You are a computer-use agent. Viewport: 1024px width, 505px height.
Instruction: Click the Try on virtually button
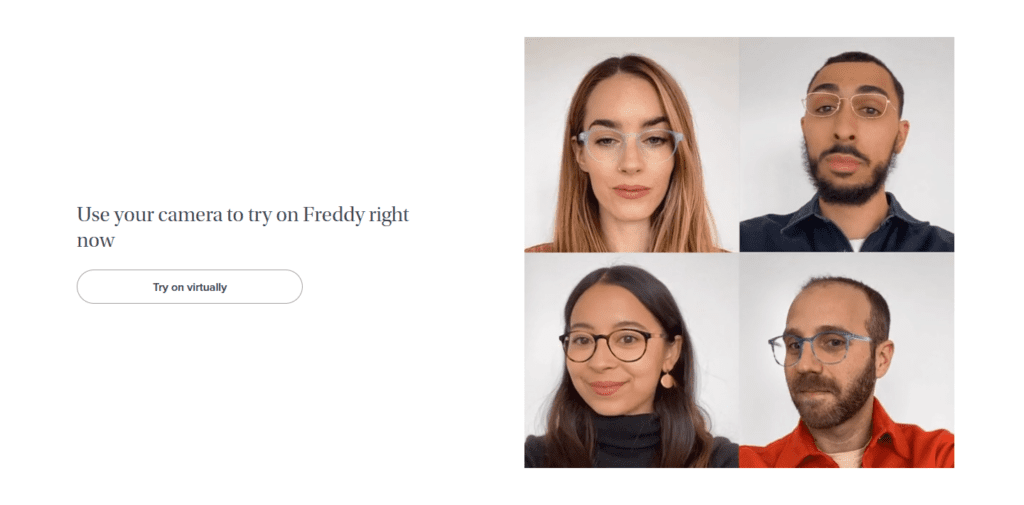click(189, 287)
